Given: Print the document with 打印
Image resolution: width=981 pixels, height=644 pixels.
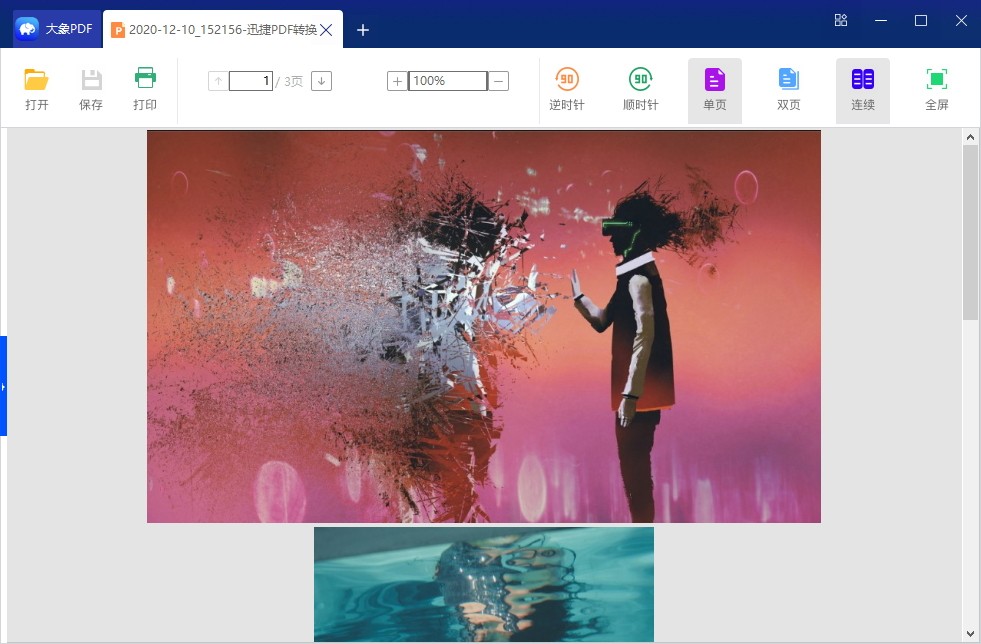Looking at the screenshot, I should coord(145,89).
